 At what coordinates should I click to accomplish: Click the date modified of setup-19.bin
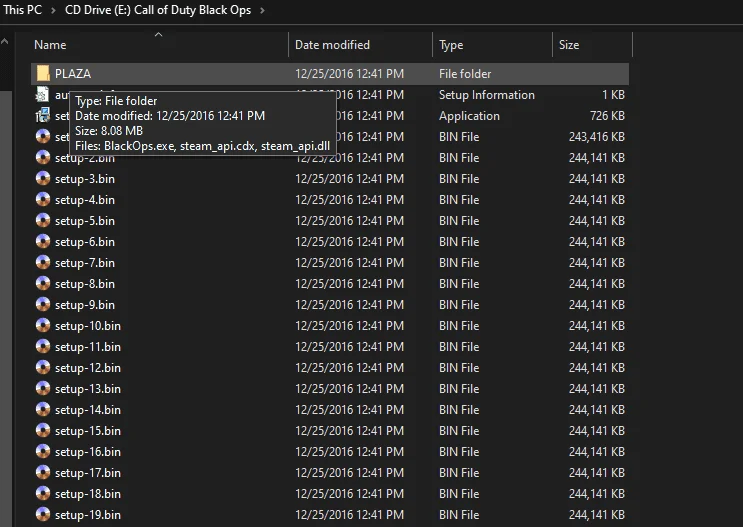[349, 515]
